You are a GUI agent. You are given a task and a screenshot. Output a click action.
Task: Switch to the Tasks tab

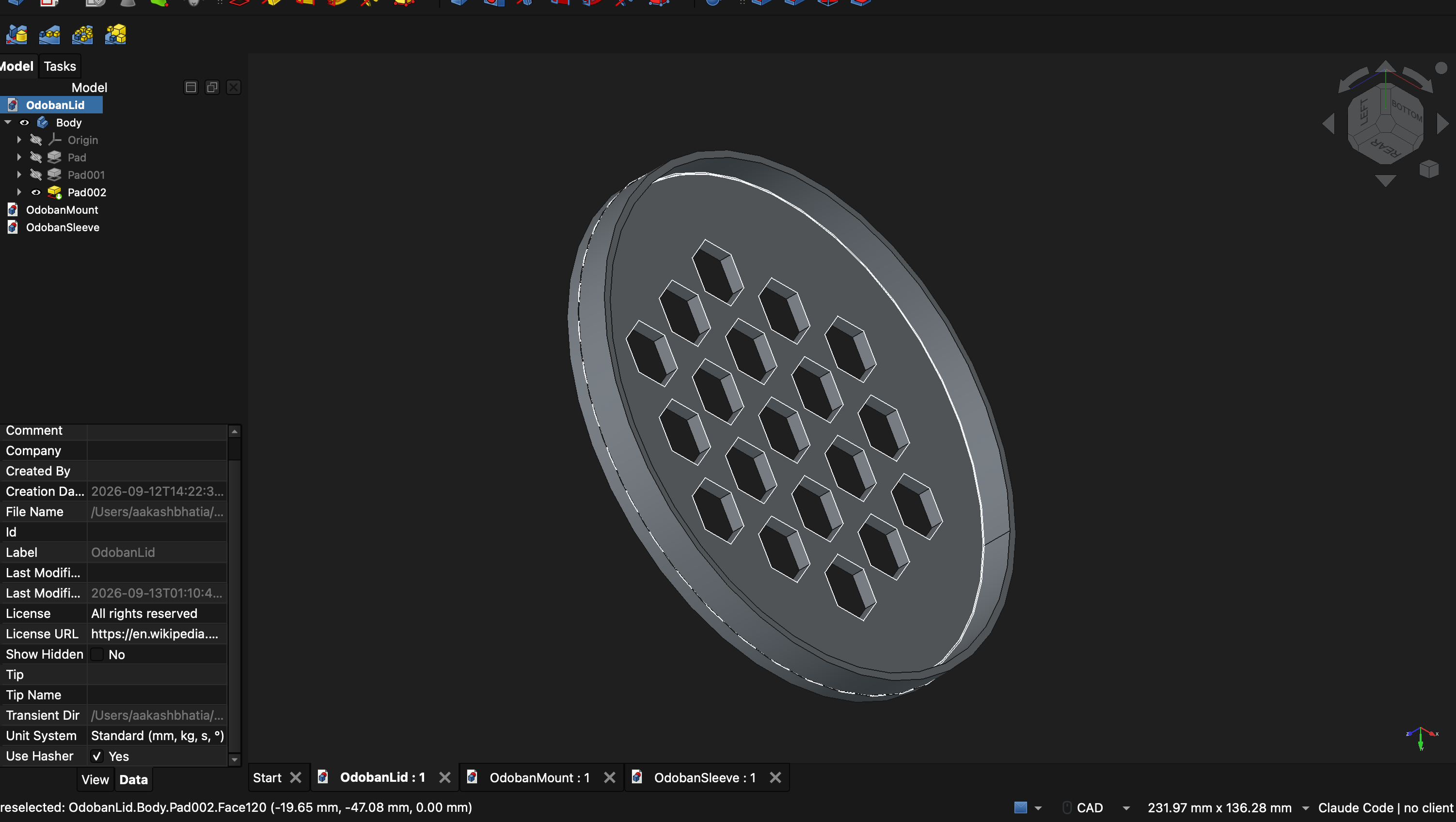60,66
